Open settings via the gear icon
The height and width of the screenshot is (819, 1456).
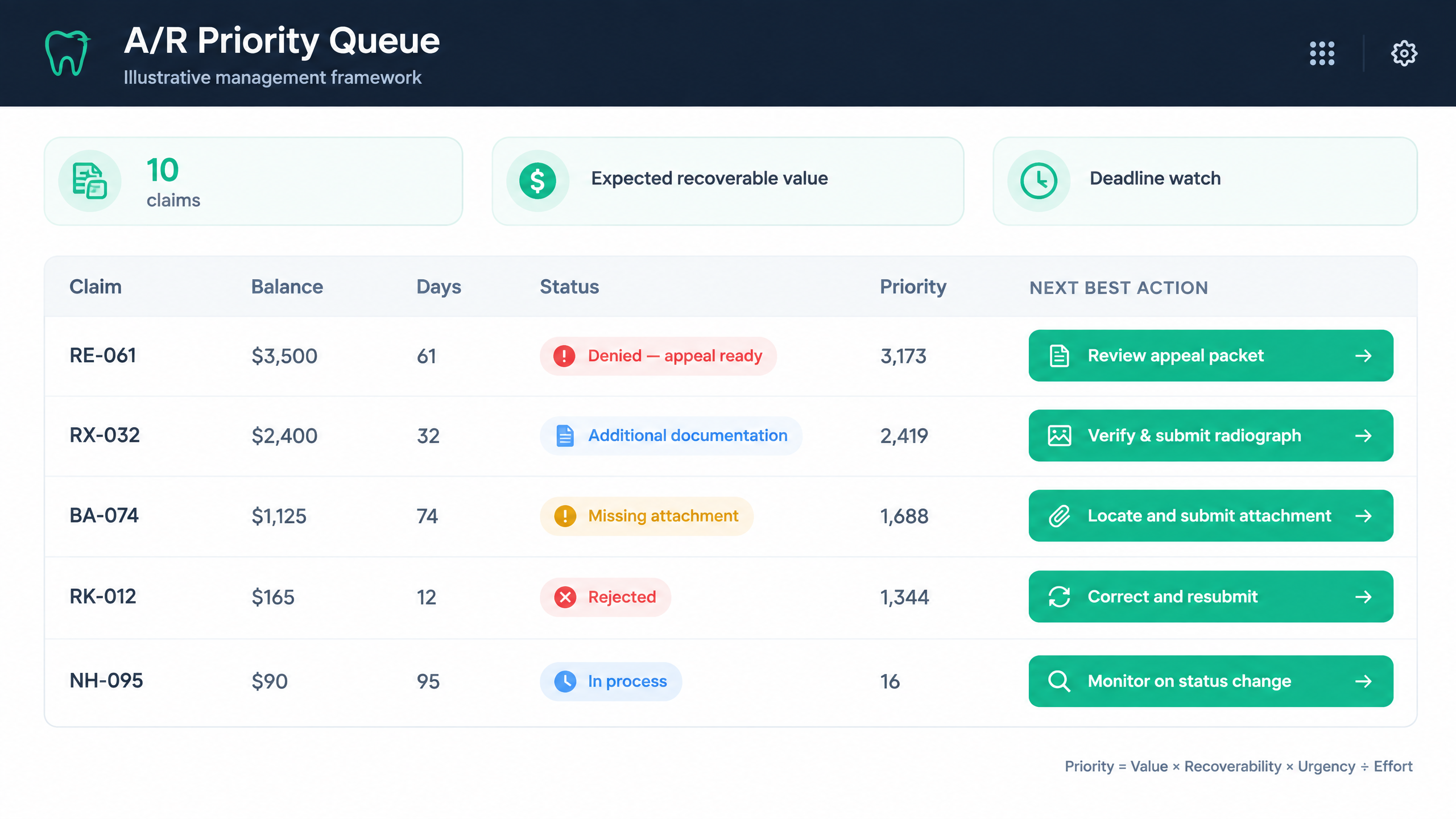pyautogui.click(x=1404, y=53)
